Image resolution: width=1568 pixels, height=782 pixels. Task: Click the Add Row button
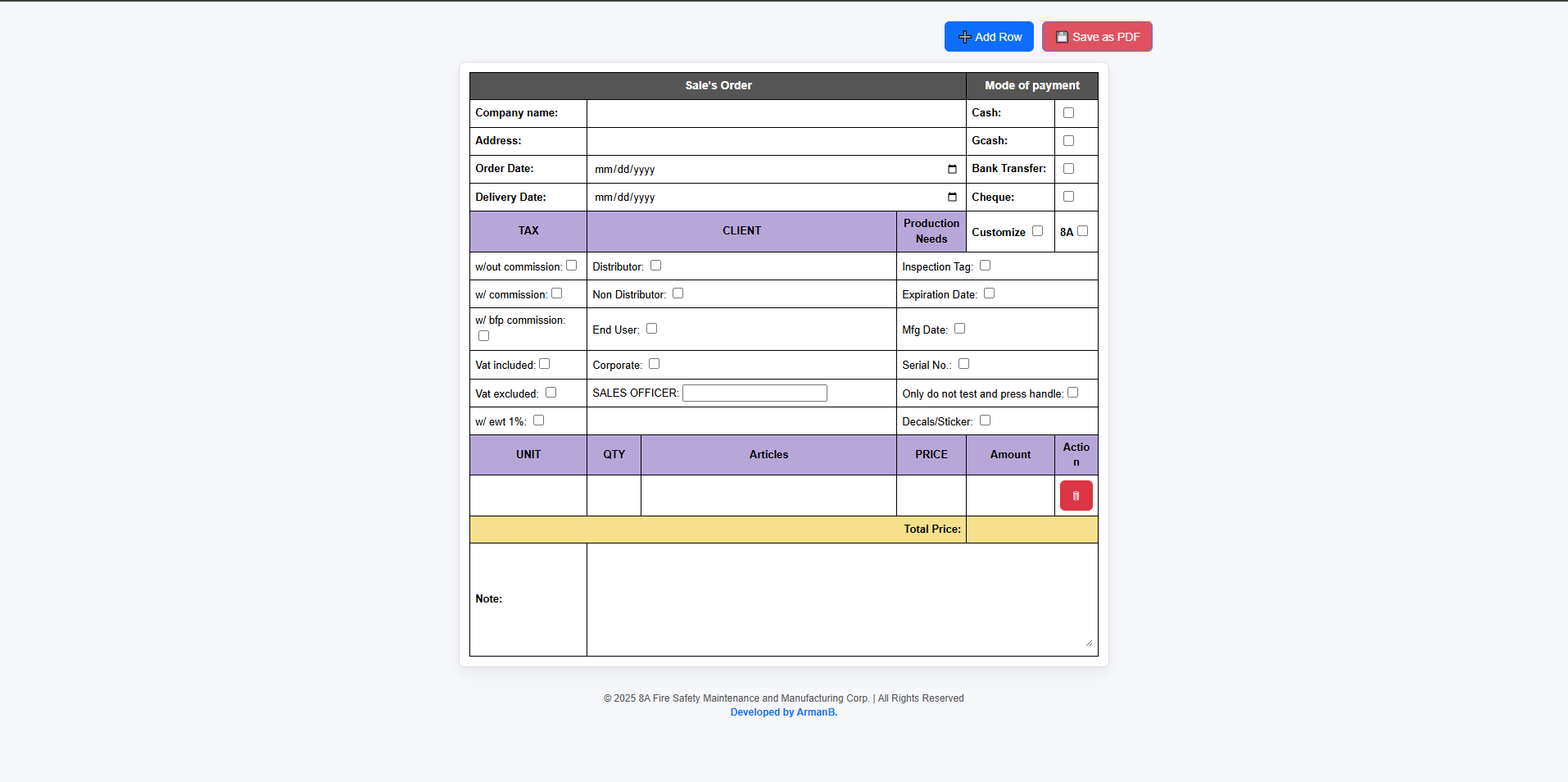click(989, 37)
